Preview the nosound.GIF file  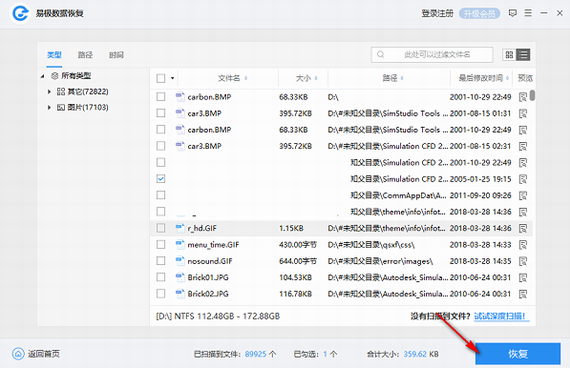[x=523, y=261]
